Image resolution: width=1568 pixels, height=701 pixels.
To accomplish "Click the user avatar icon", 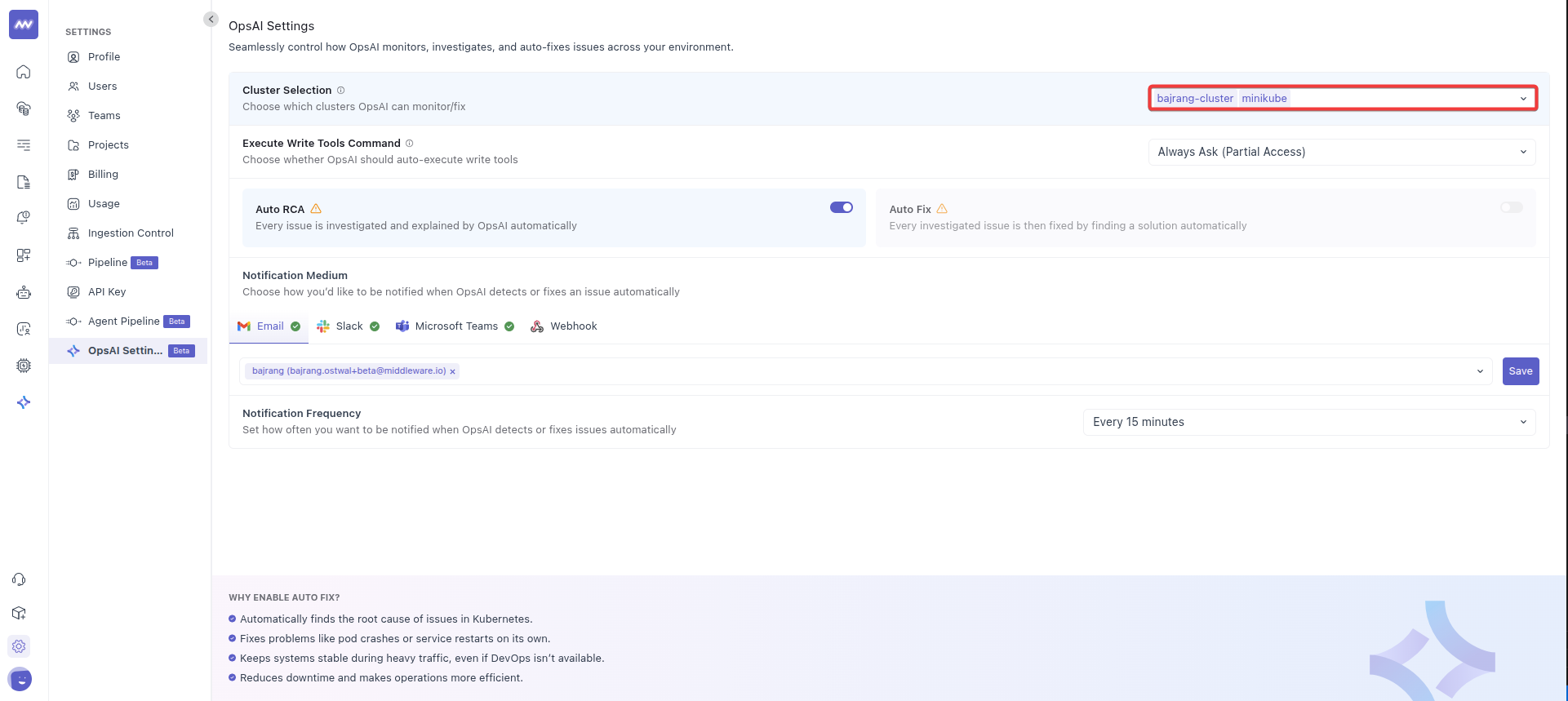I will point(20,679).
